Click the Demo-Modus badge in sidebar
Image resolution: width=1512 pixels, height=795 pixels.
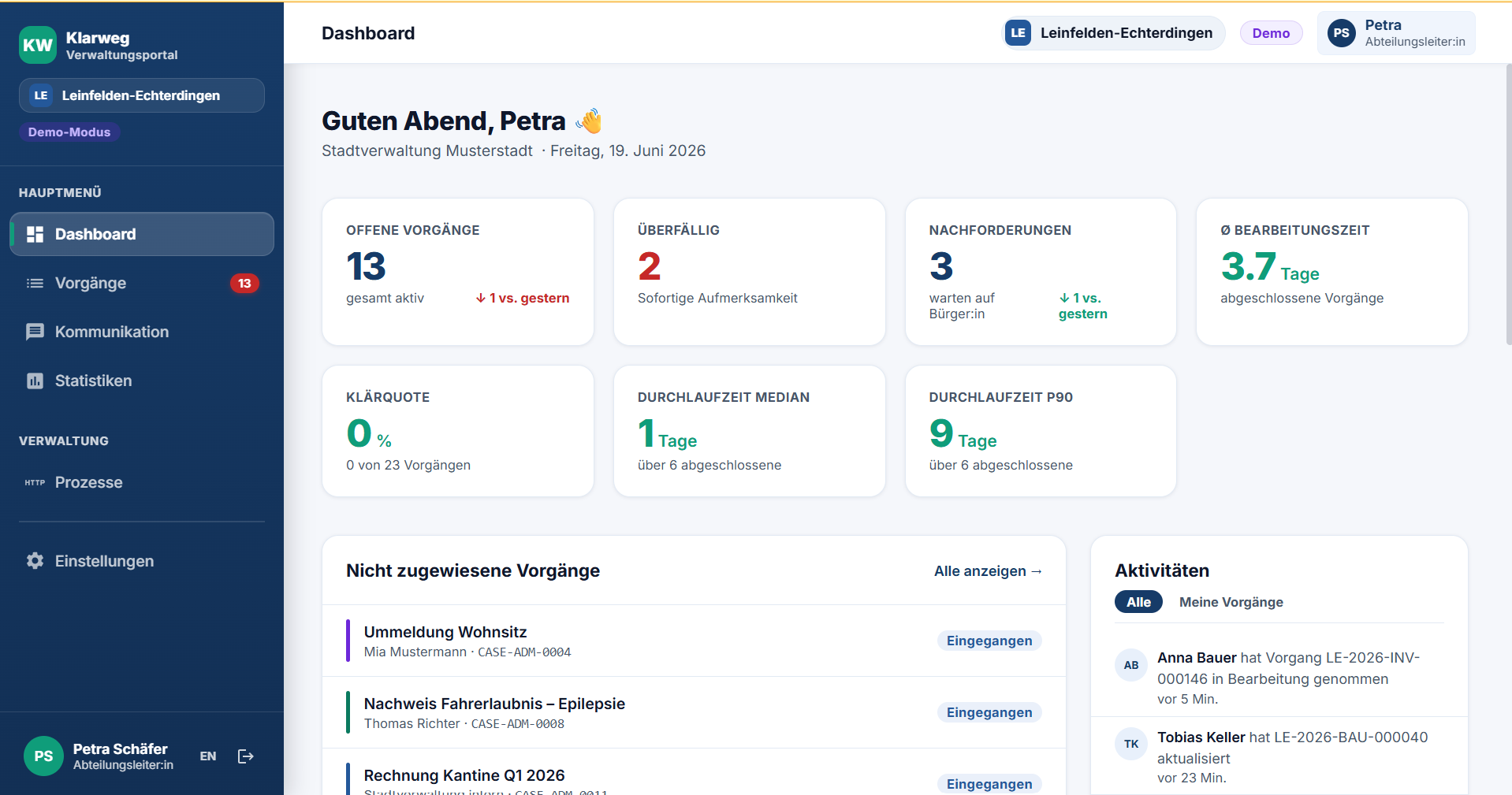(x=69, y=132)
